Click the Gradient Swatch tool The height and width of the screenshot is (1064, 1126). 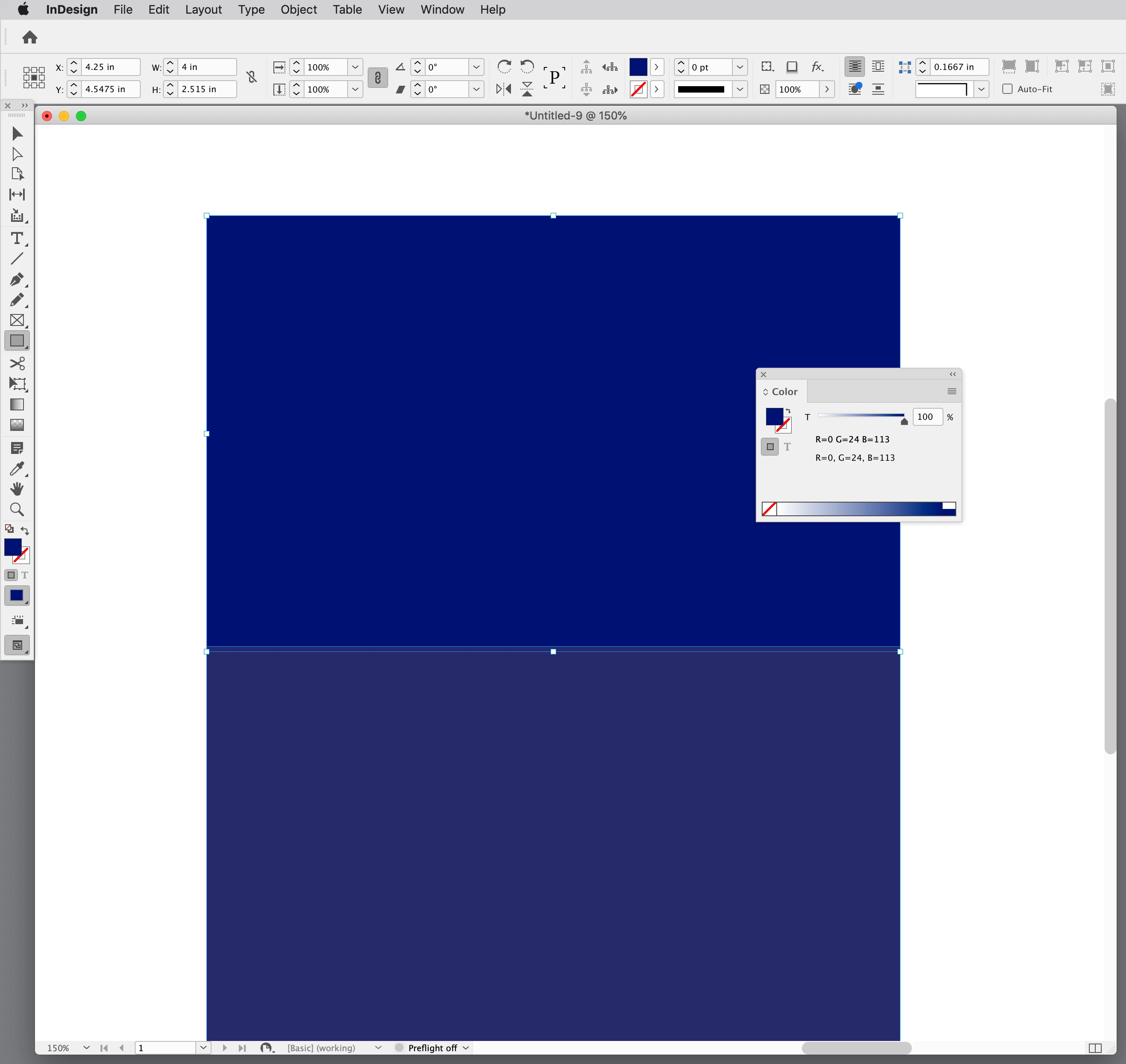(x=17, y=404)
